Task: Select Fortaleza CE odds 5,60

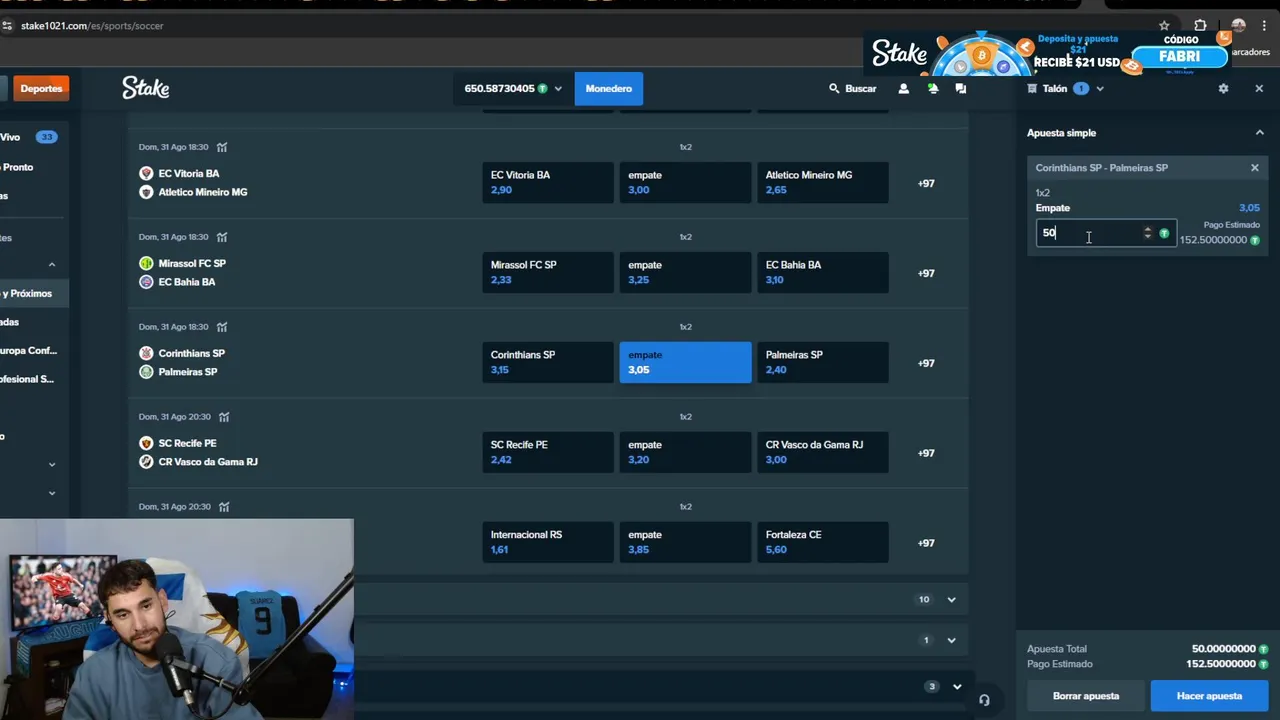Action: [822, 542]
